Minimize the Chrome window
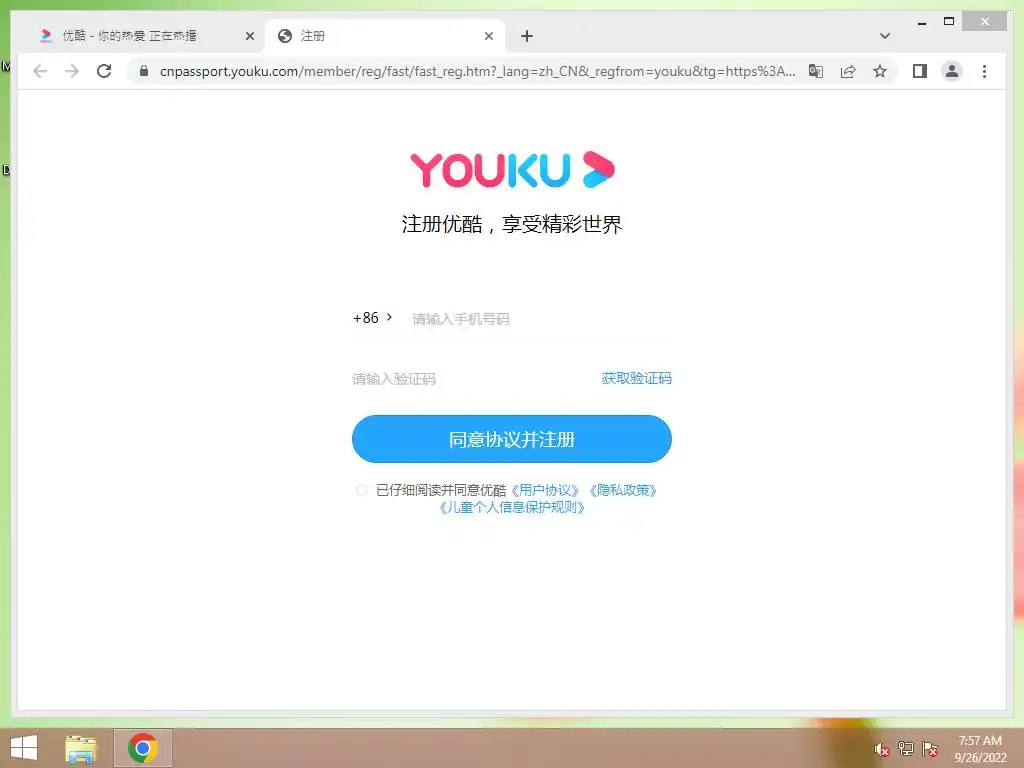The image size is (1024, 768). tap(921, 22)
